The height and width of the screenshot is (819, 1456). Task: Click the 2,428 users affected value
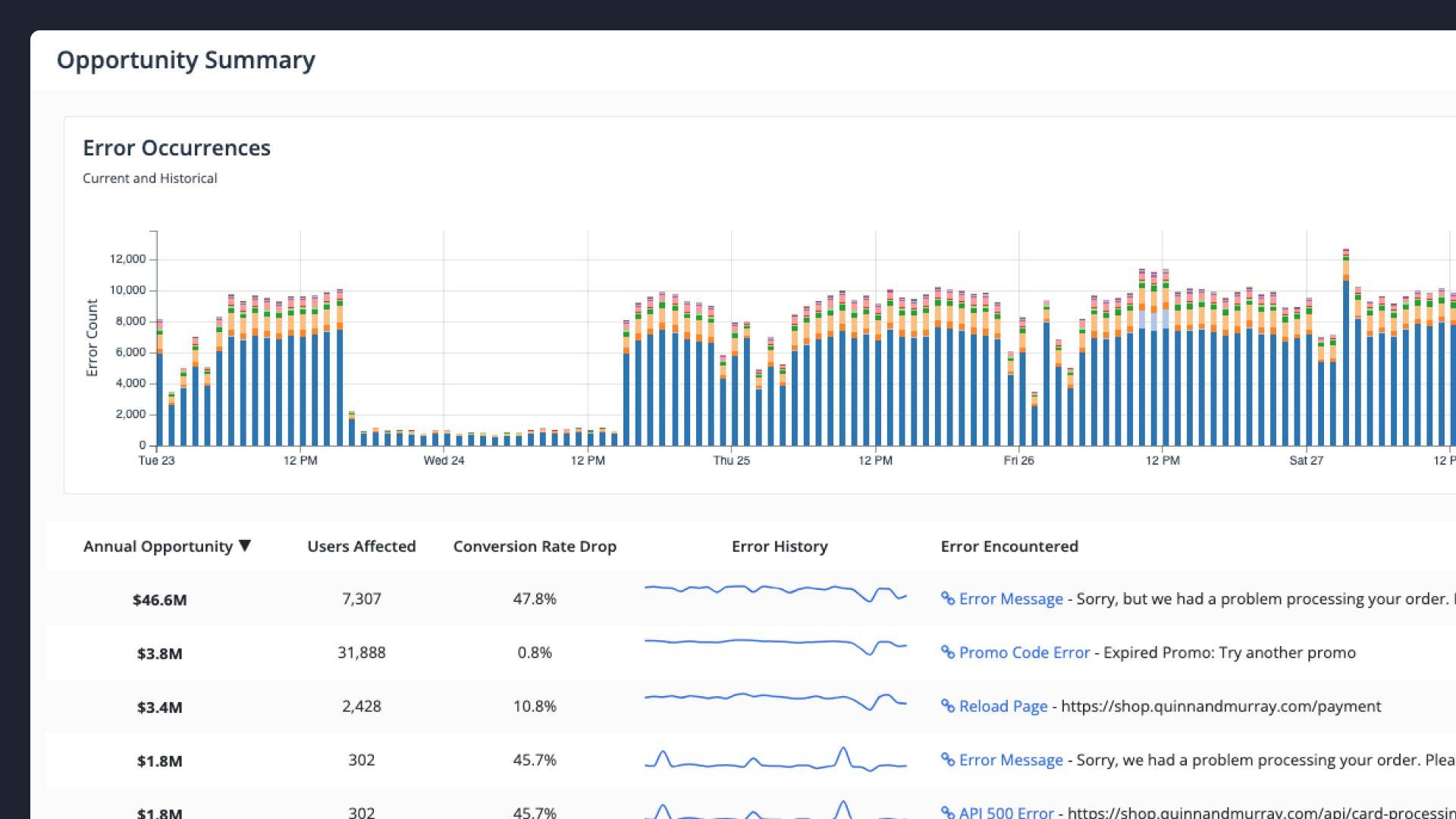362,706
